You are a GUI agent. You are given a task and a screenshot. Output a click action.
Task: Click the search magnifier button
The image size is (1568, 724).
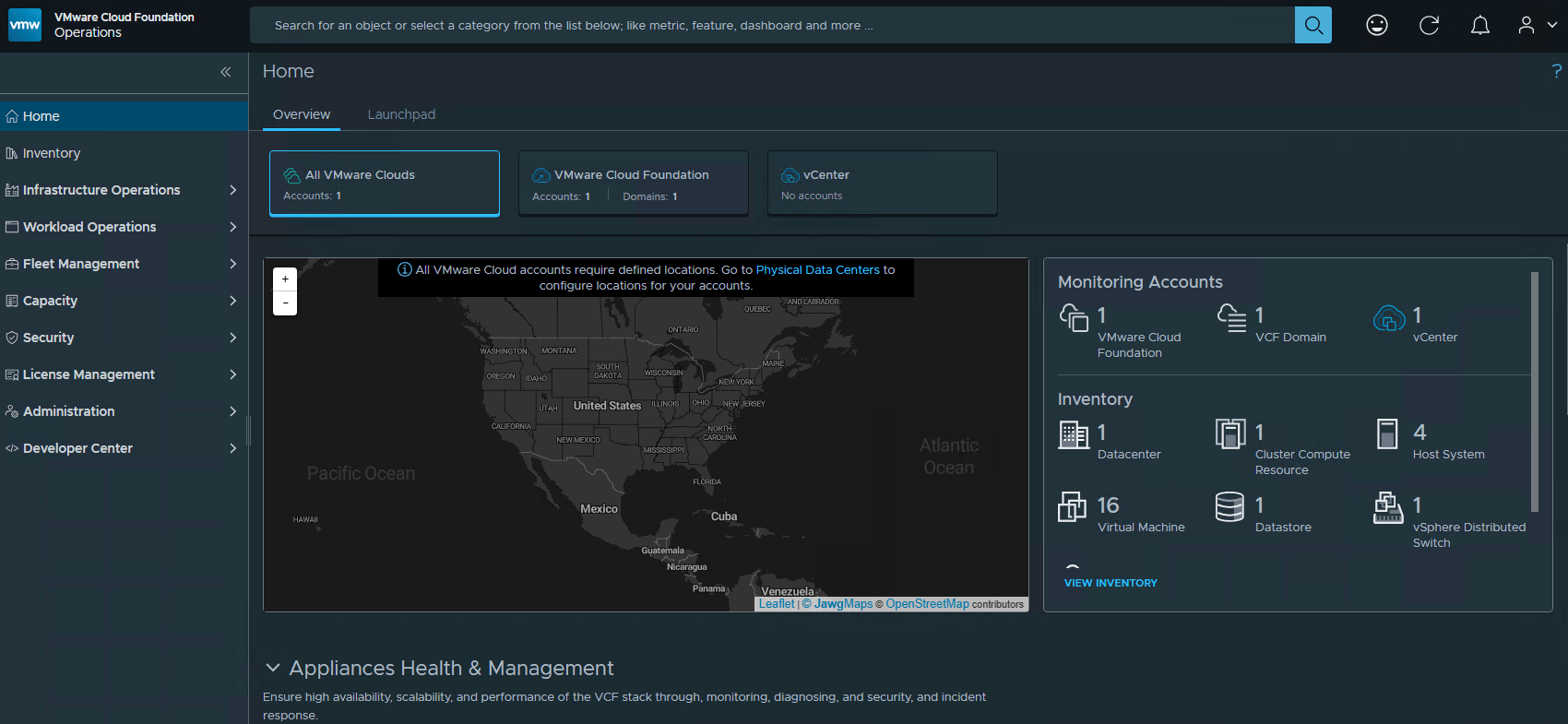(x=1313, y=25)
